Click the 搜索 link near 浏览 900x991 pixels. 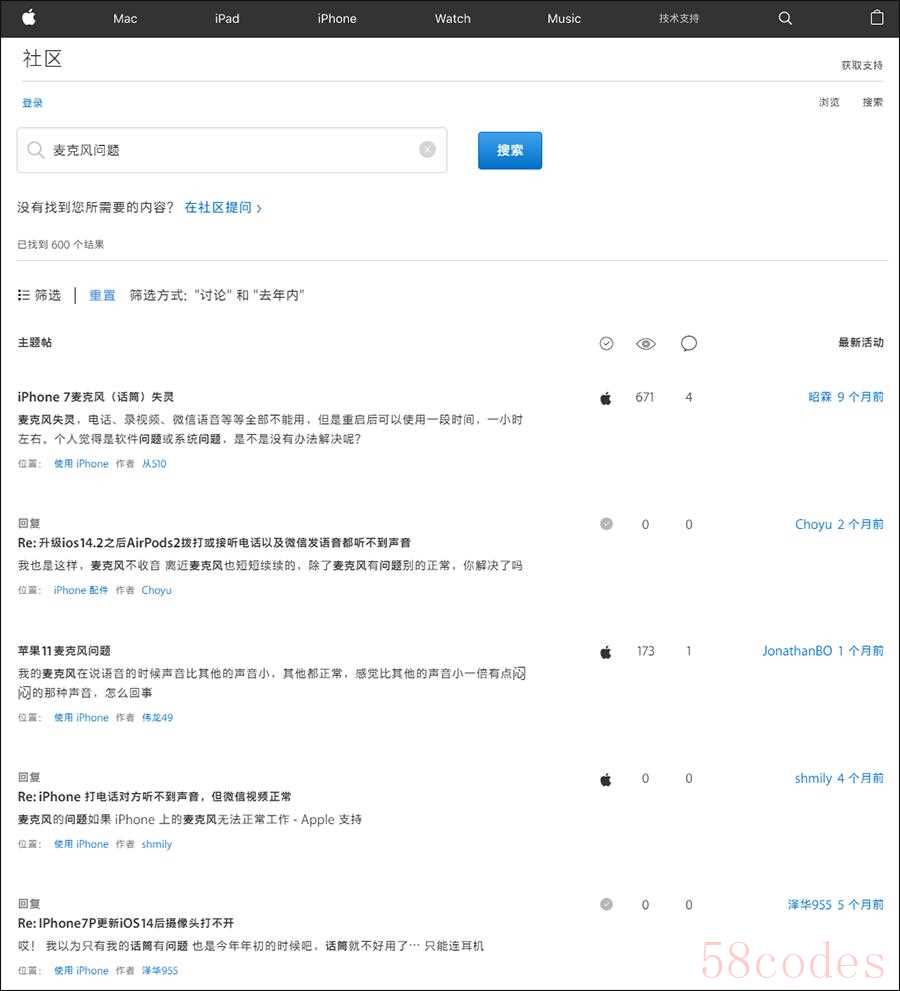873,102
